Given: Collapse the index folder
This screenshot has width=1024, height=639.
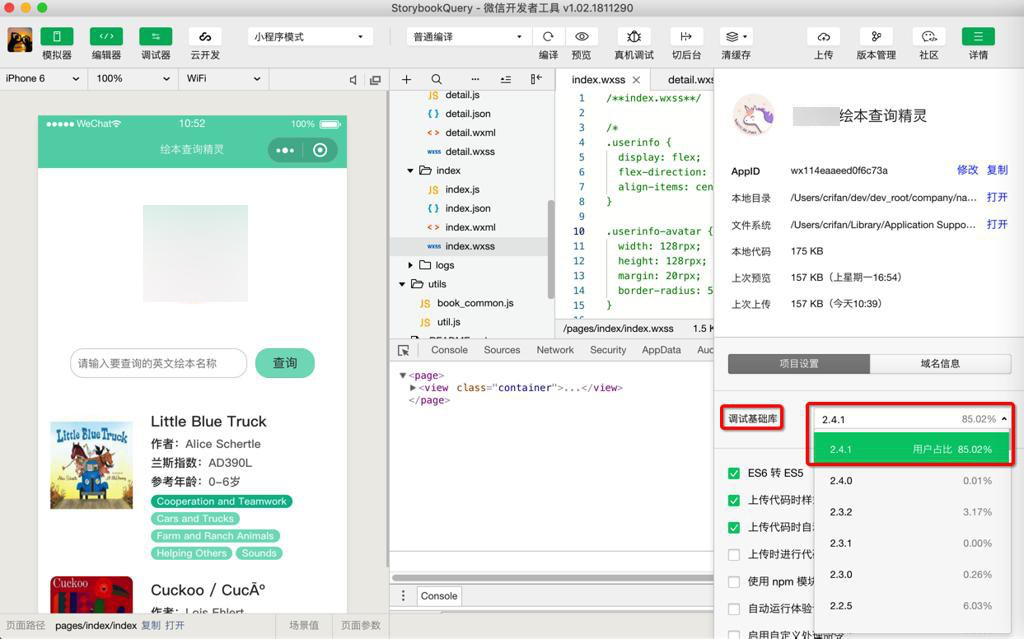Looking at the screenshot, I should pos(410,171).
